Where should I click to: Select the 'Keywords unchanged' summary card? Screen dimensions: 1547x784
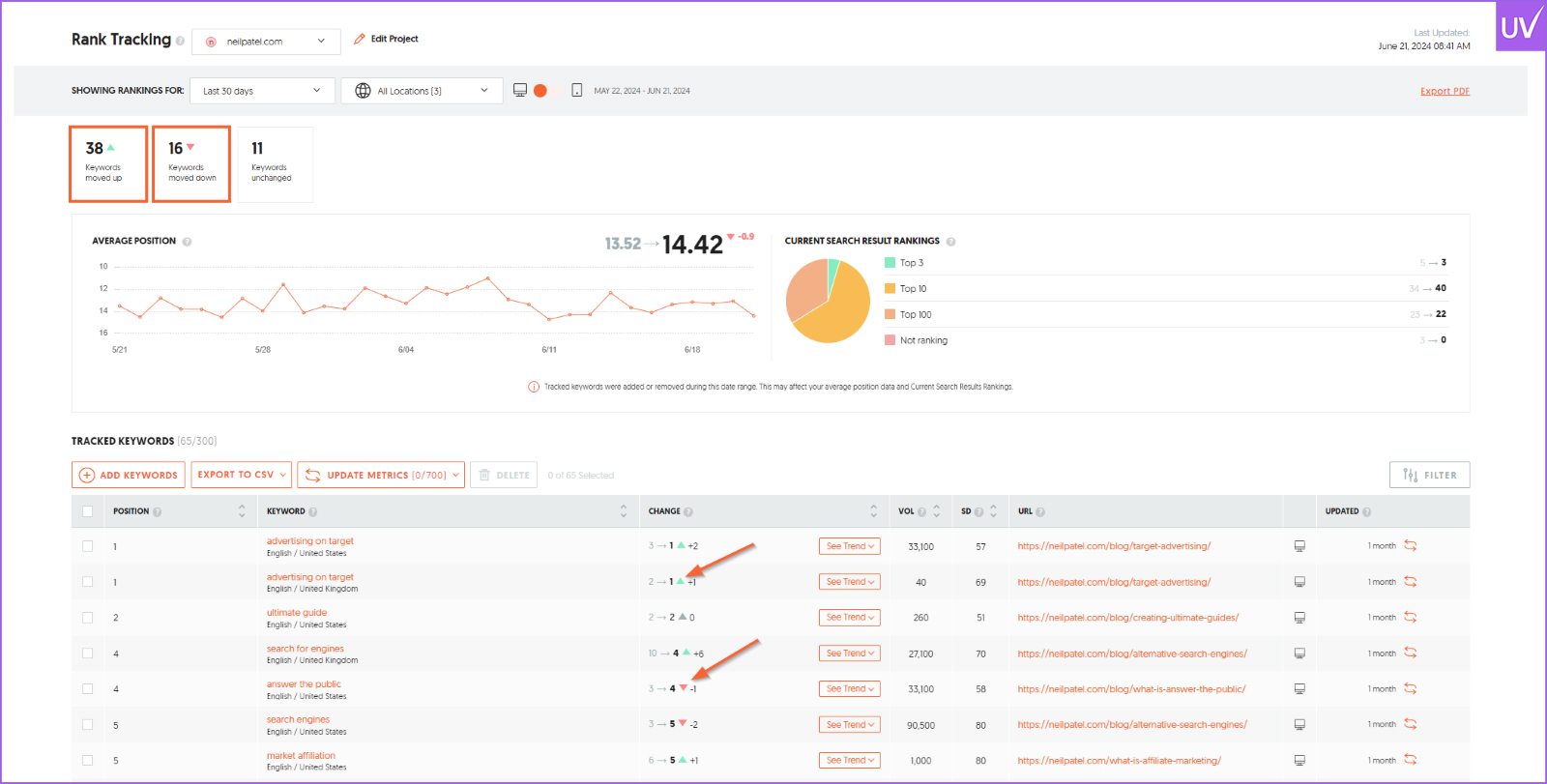point(275,163)
